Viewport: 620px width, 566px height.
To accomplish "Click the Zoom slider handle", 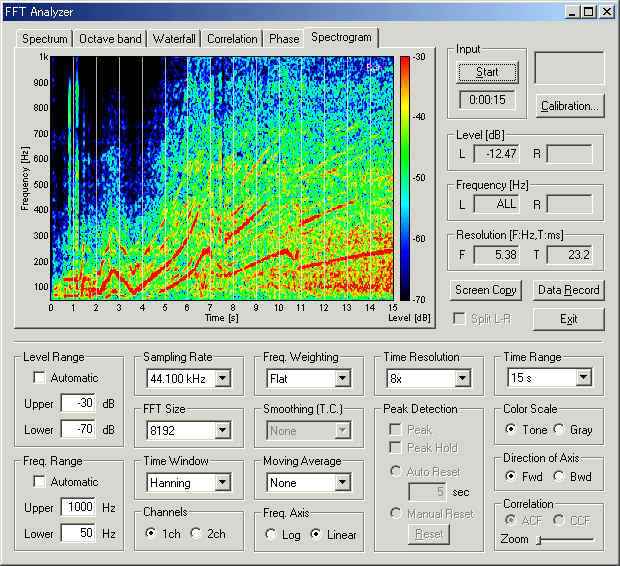I will pos(539,540).
